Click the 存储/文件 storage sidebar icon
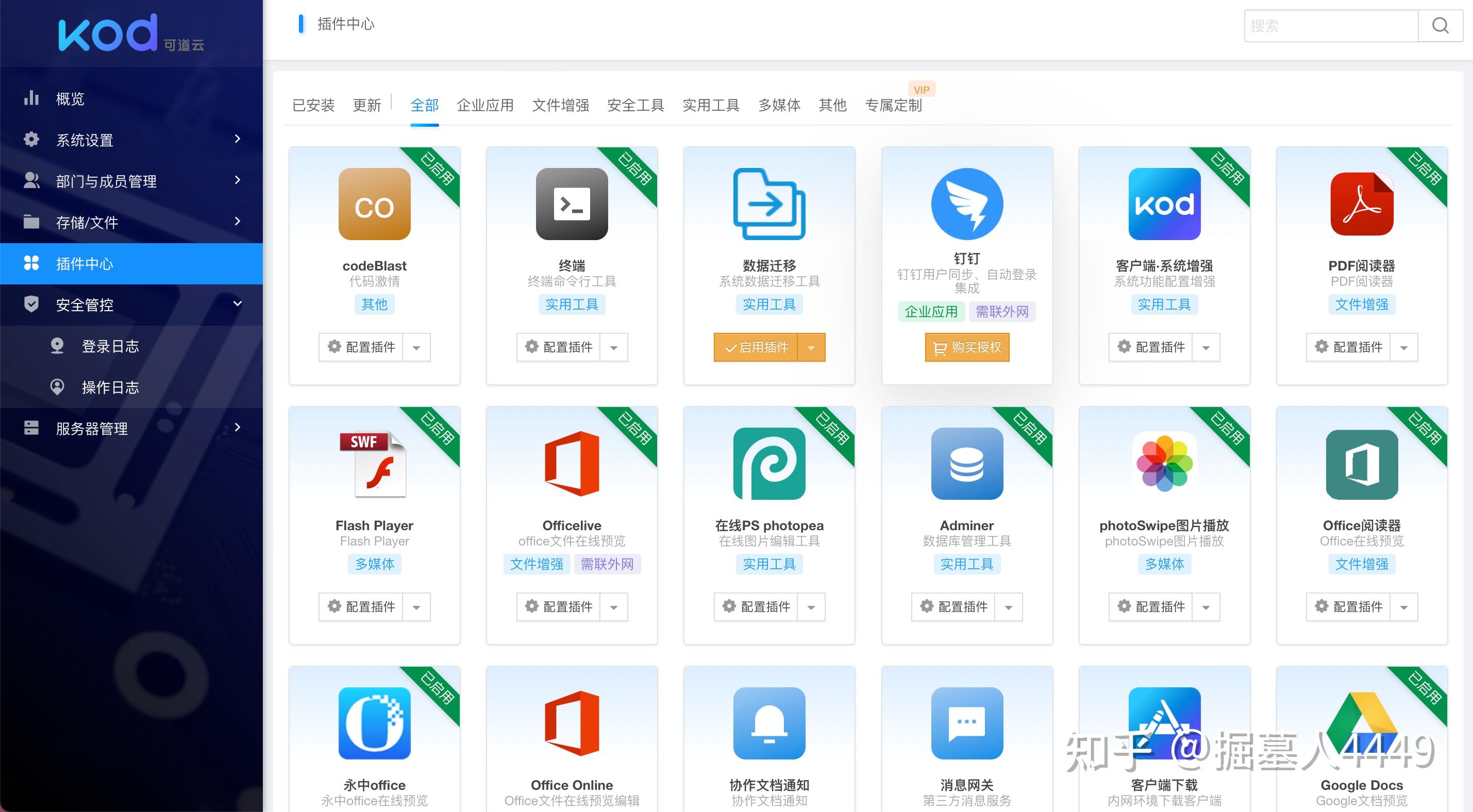 (31, 222)
